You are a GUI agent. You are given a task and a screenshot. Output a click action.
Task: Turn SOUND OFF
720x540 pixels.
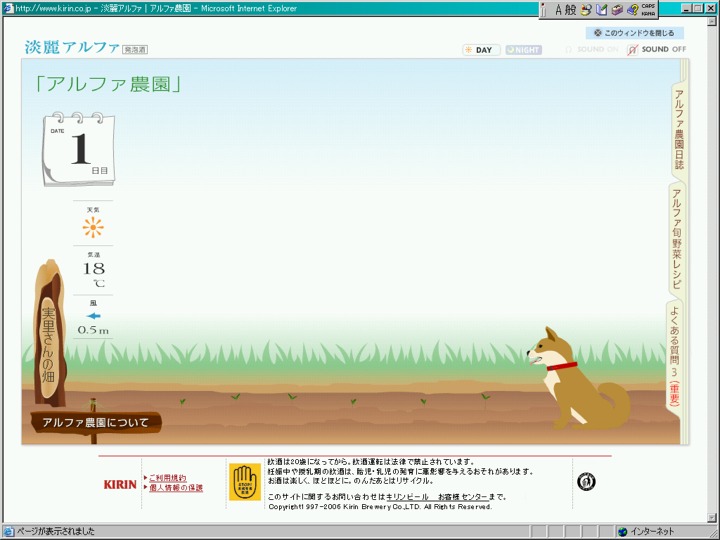pos(657,49)
